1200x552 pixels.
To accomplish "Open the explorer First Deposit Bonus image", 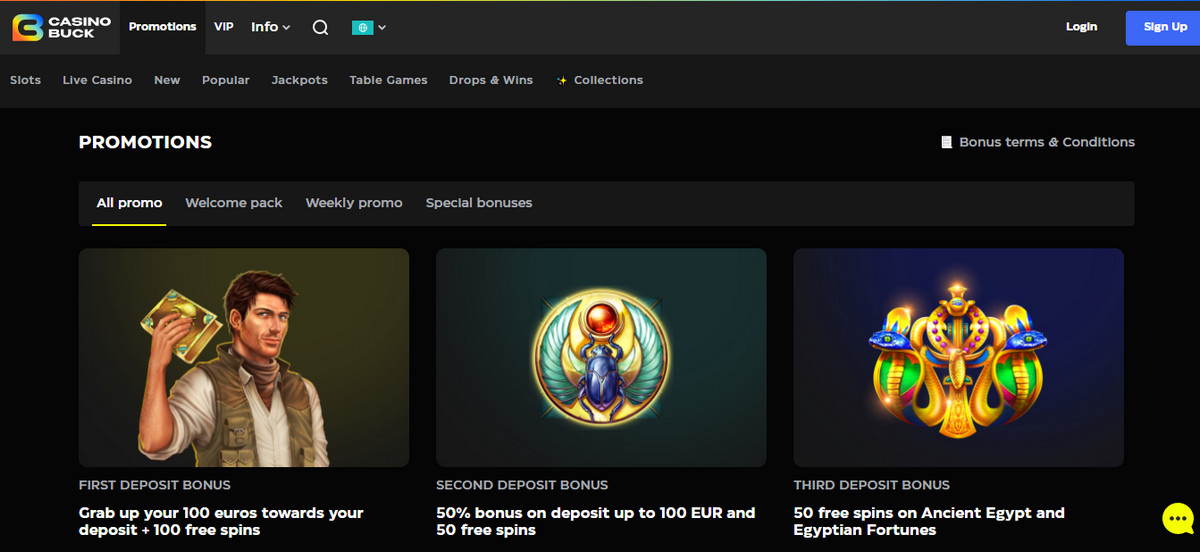I will click(244, 358).
